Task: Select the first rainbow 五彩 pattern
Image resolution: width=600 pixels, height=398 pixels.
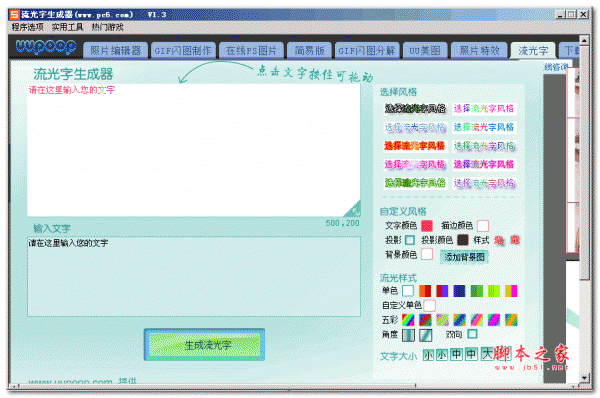Action: tap(408, 320)
